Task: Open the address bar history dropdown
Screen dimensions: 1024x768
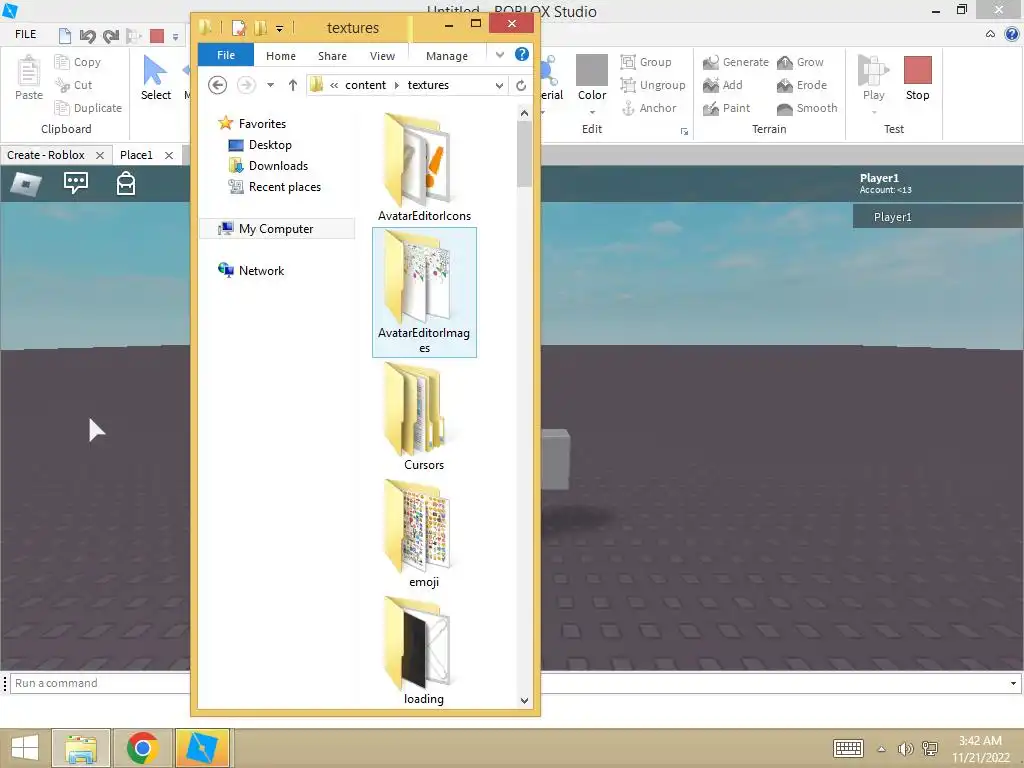Action: [499, 86]
